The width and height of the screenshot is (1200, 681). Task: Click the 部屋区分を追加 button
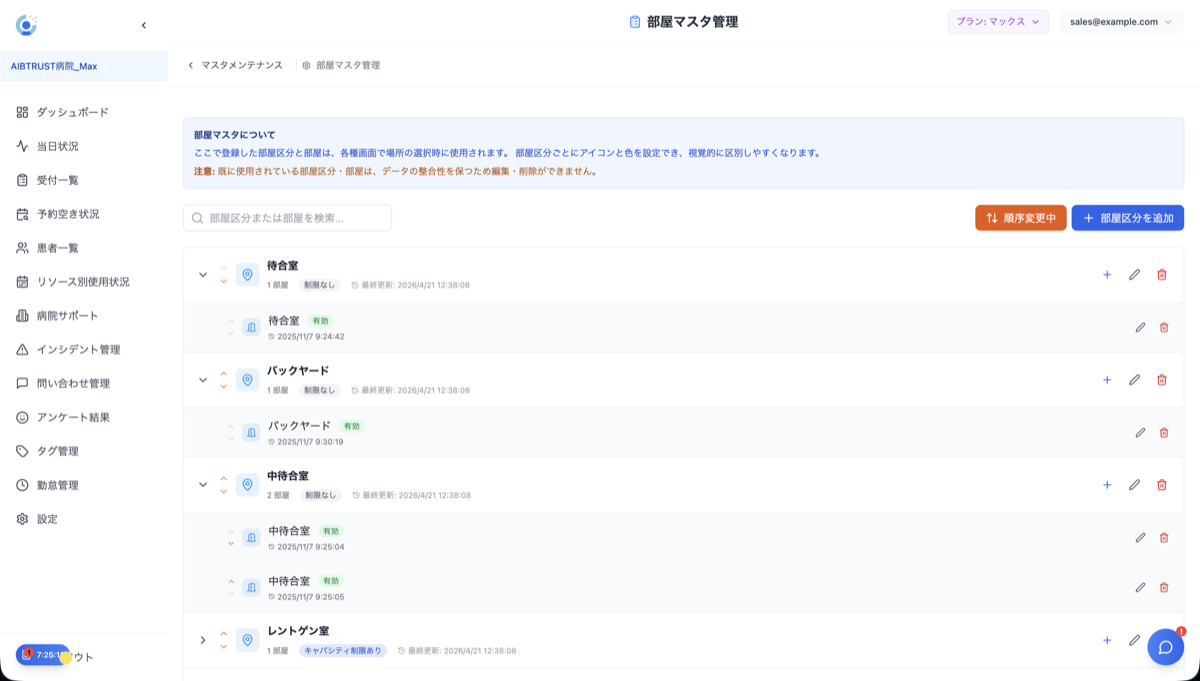[x=1127, y=217]
